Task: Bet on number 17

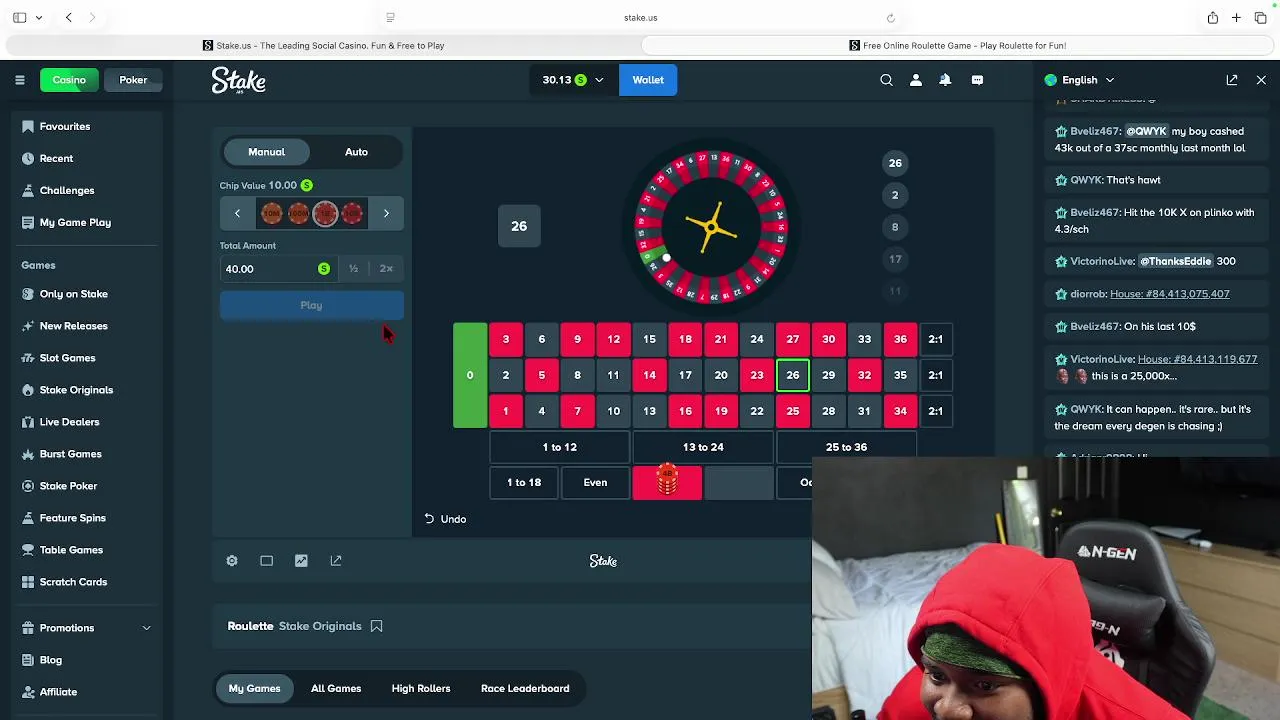Action: pos(685,375)
